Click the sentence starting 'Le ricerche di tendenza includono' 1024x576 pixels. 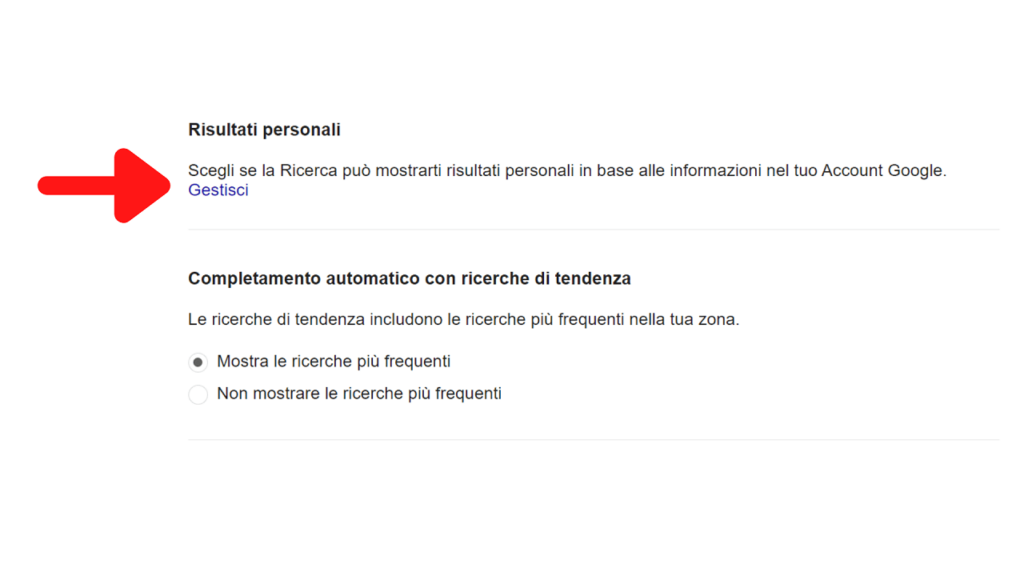point(464,319)
